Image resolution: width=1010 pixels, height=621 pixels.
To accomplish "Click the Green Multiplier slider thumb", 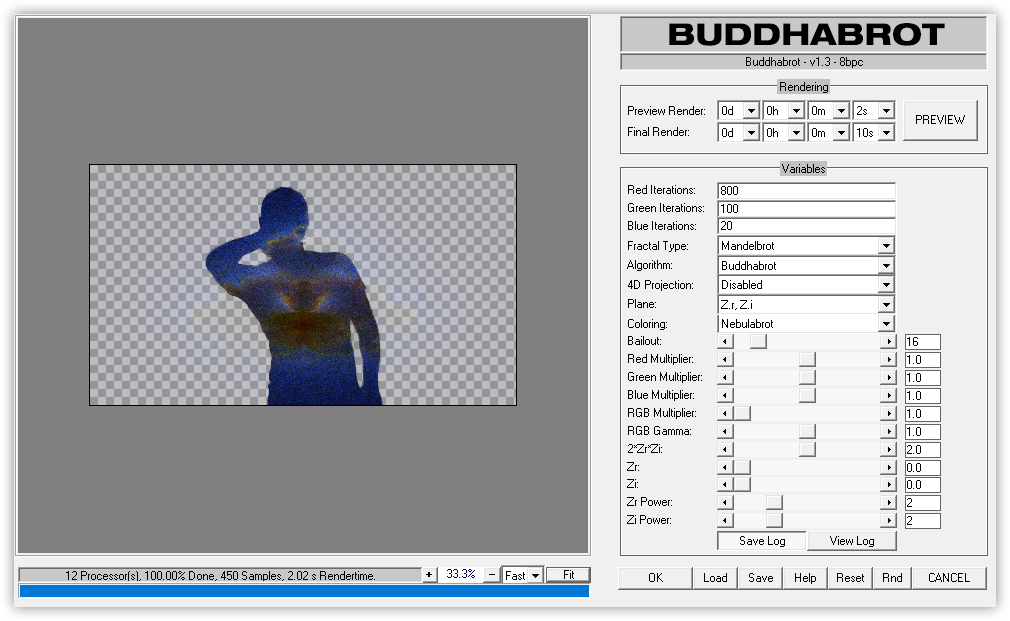I will pos(807,377).
